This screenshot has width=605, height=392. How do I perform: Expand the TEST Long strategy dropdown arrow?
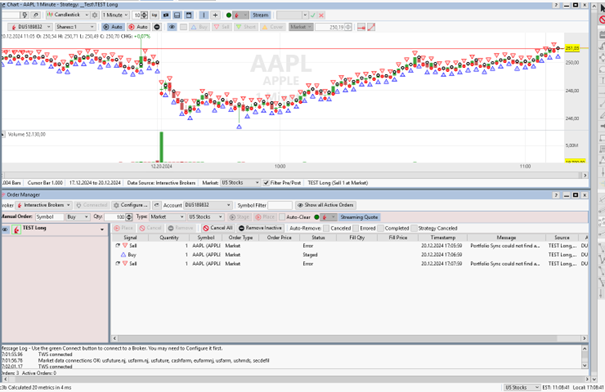(x=102, y=230)
